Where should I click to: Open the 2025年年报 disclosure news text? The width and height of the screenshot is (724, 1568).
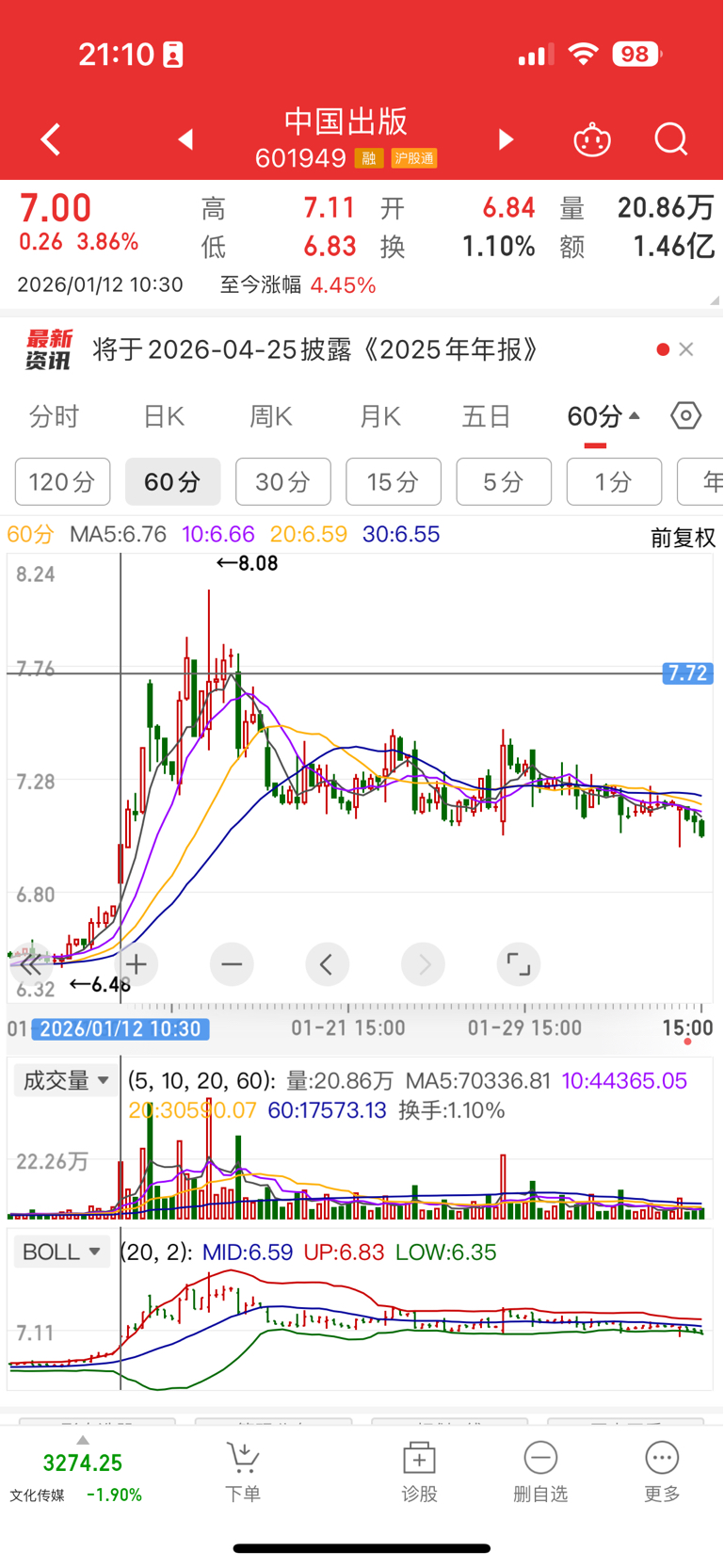[316, 350]
